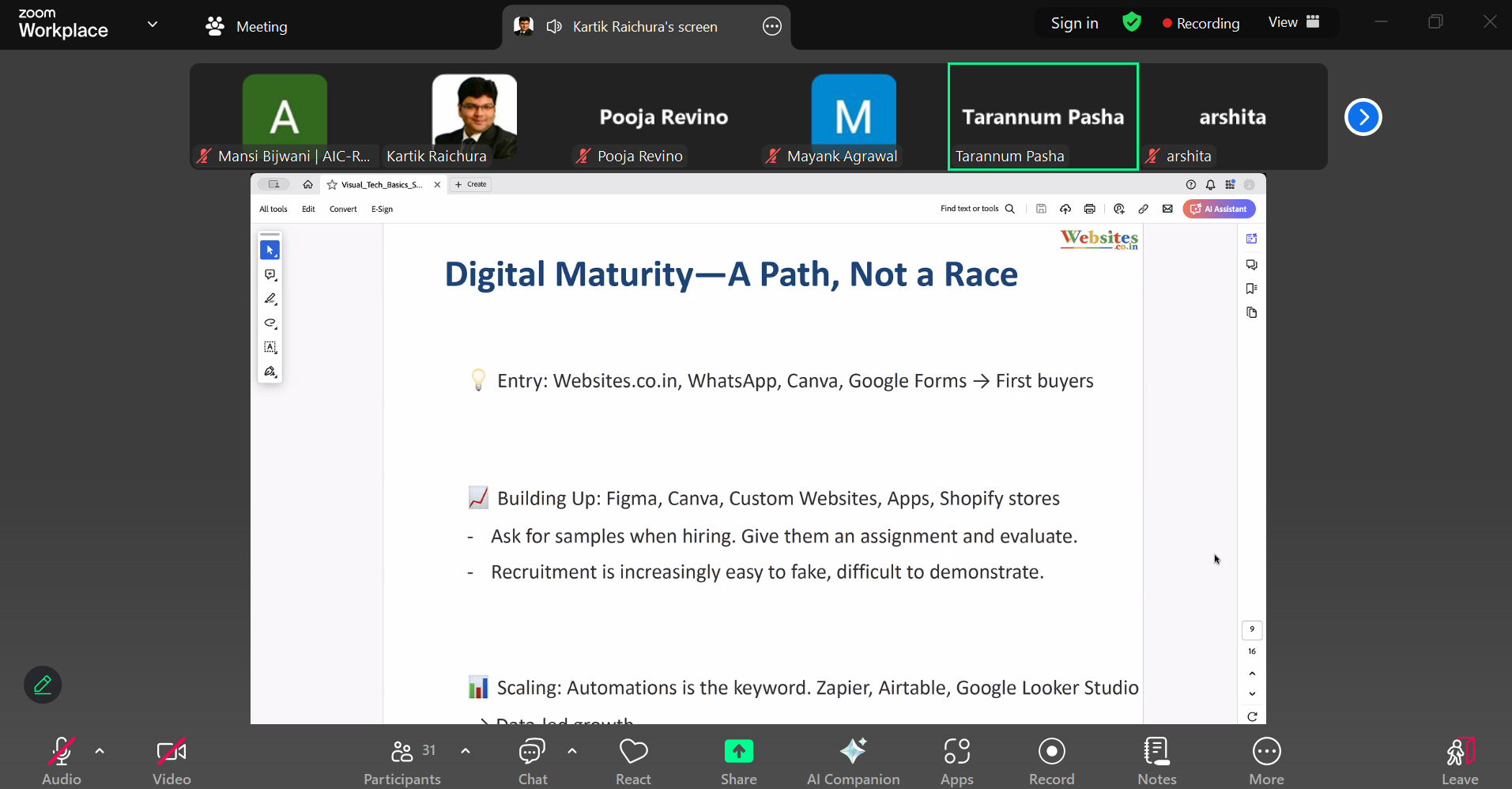The width and height of the screenshot is (1512, 789).
Task: Select Mayank Agrawal's participant tile
Action: (x=854, y=117)
